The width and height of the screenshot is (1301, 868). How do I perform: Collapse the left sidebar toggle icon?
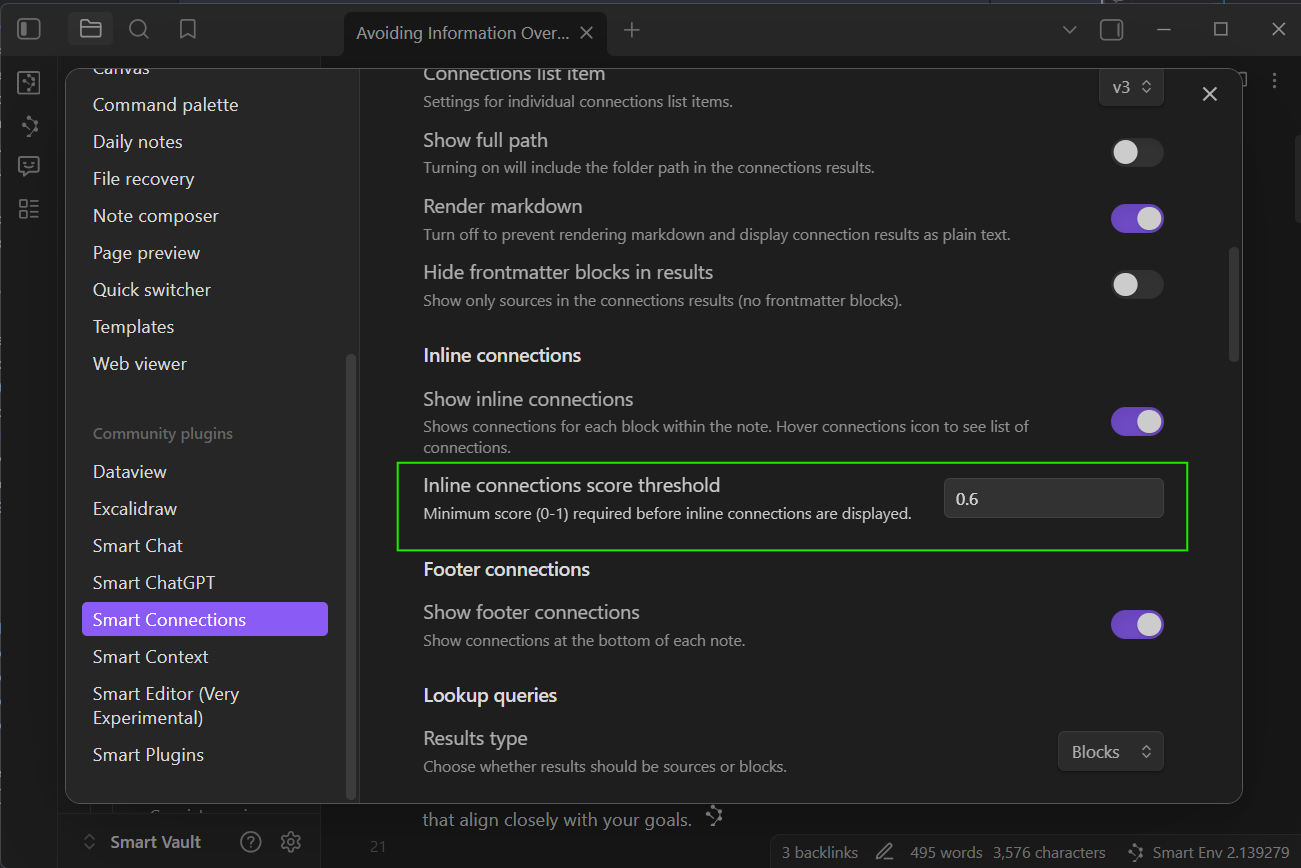coord(29,29)
